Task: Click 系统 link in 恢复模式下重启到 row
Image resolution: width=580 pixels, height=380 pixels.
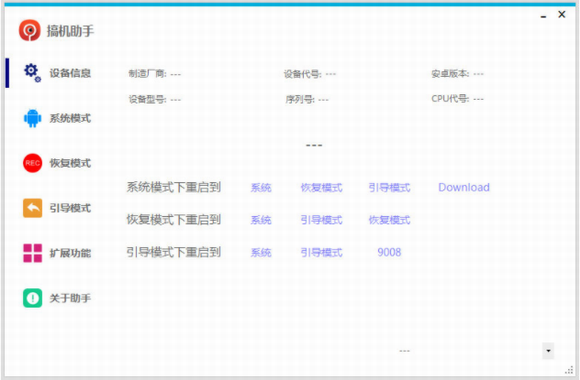Action: [261, 220]
